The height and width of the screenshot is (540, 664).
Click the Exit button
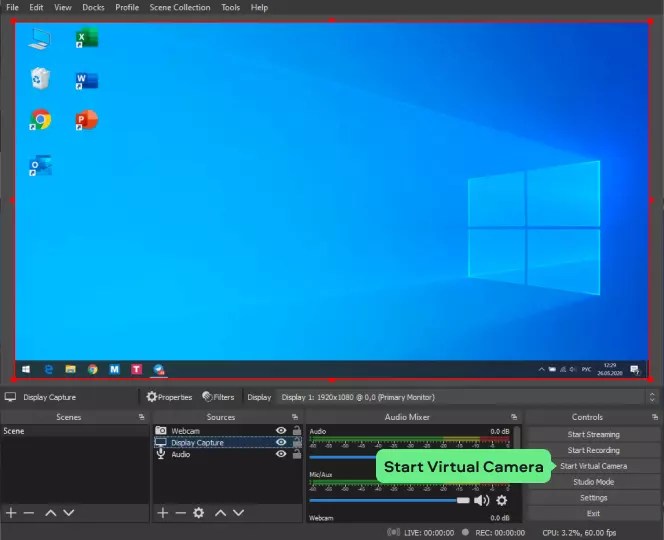coord(593,513)
